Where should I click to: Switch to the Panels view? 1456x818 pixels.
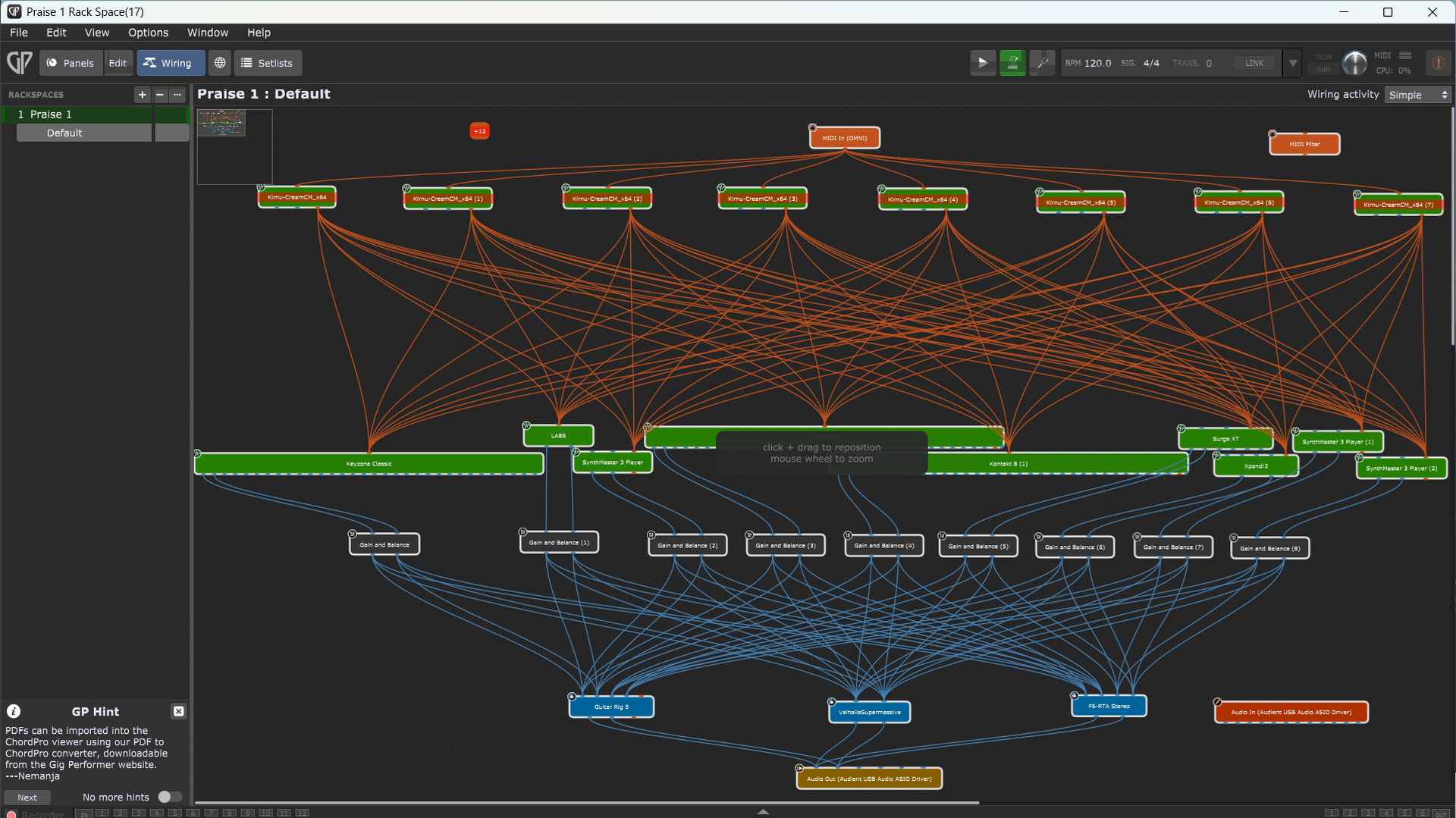pos(71,63)
